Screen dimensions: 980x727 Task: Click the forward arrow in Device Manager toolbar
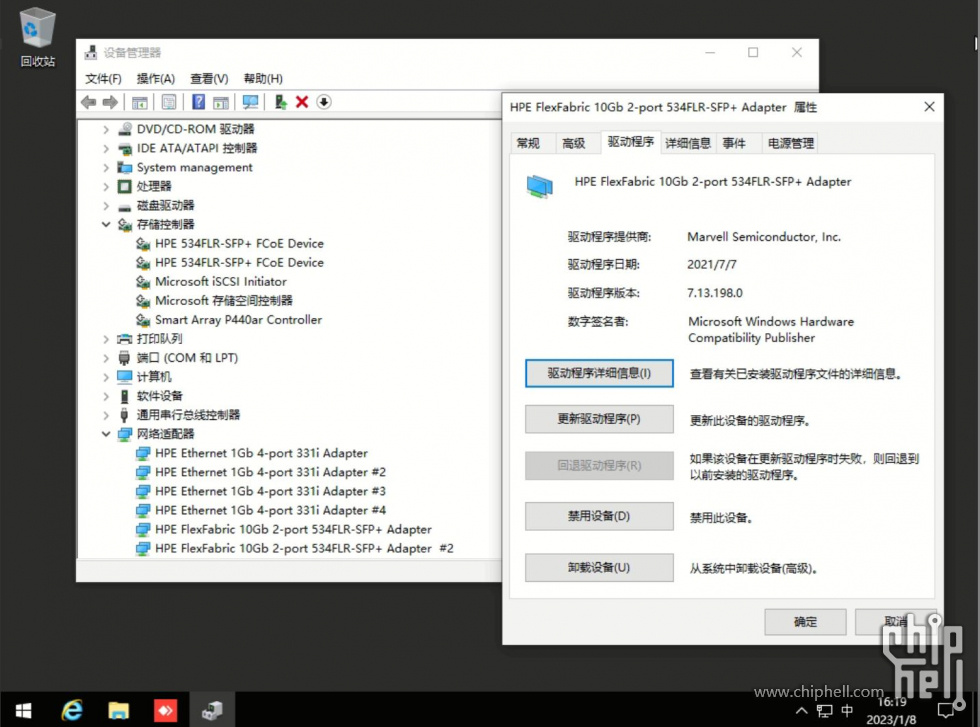pos(110,102)
